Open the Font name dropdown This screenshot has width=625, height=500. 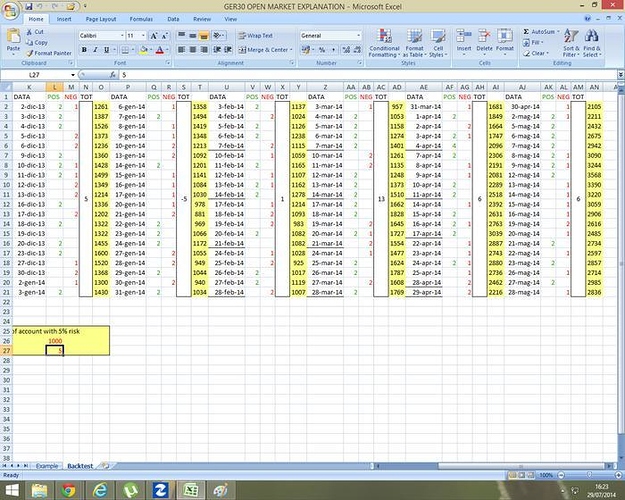point(122,36)
